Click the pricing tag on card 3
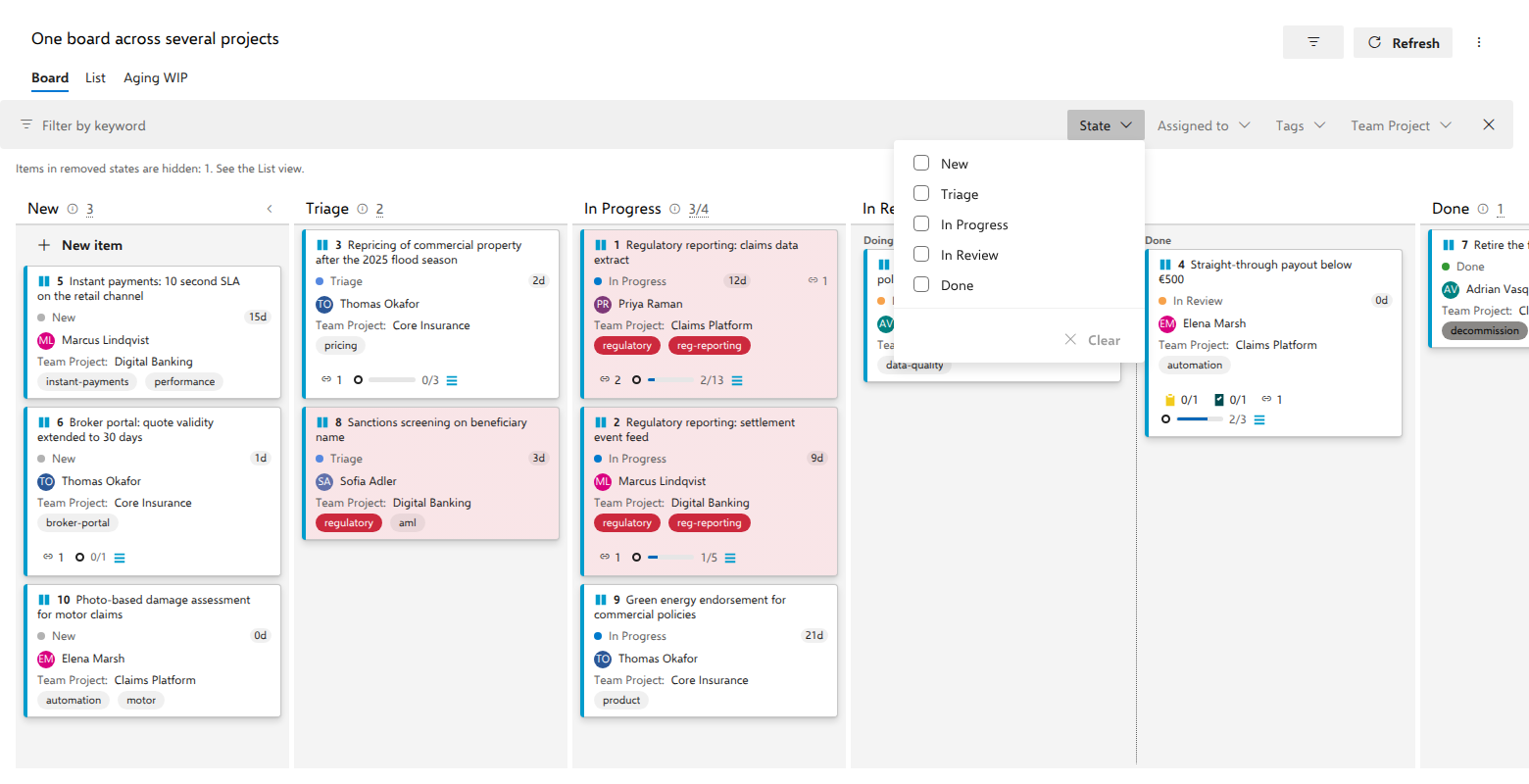This screenshot has width=1529, height=784. 341,346
